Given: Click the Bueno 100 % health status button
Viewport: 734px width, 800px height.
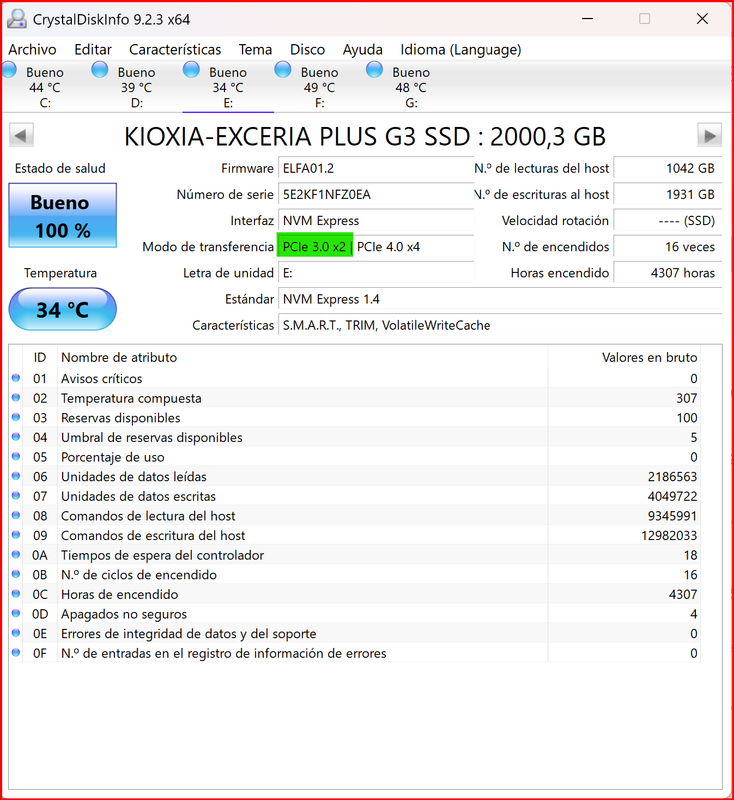Looking at the screenshot, I should 62,215.
